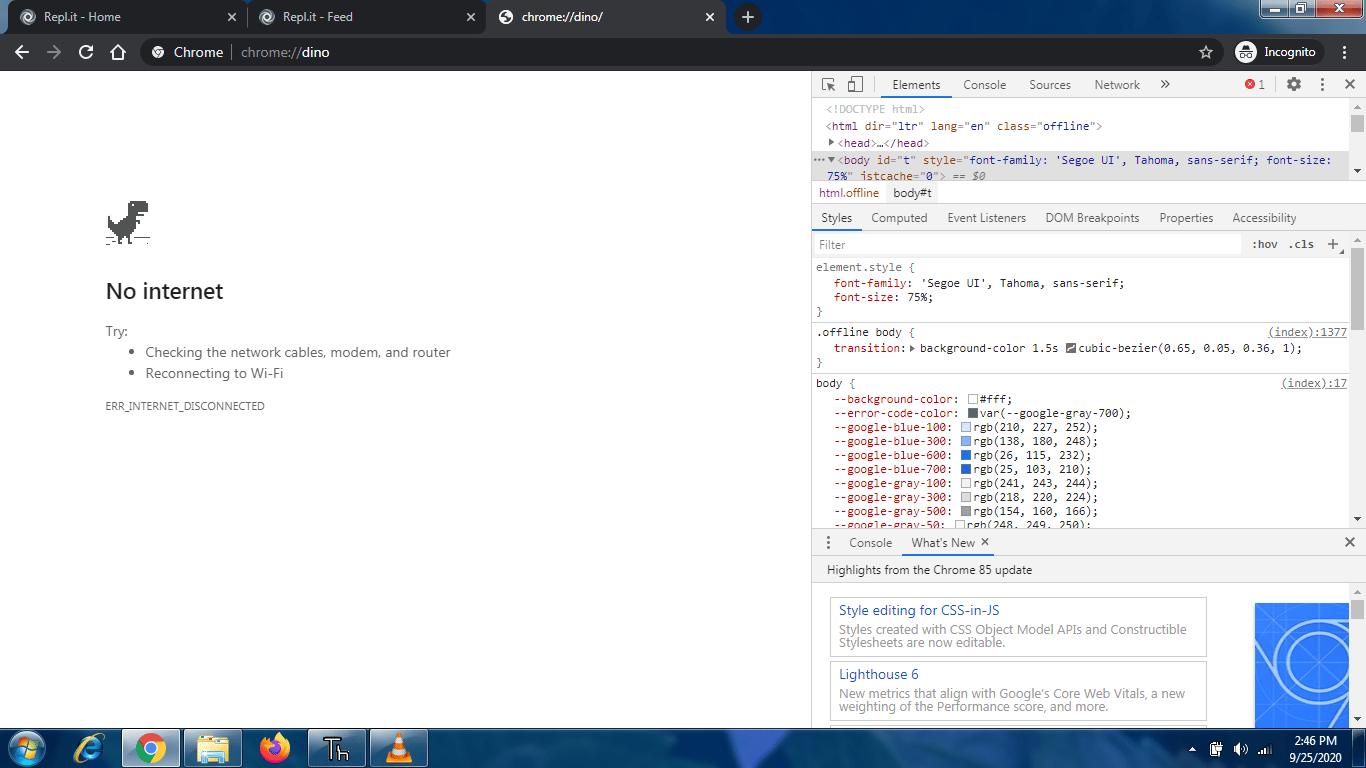Click the --google-blue-100 color swatch
The height and width of the screenshot is (768, 1366).
coord(966,427)
